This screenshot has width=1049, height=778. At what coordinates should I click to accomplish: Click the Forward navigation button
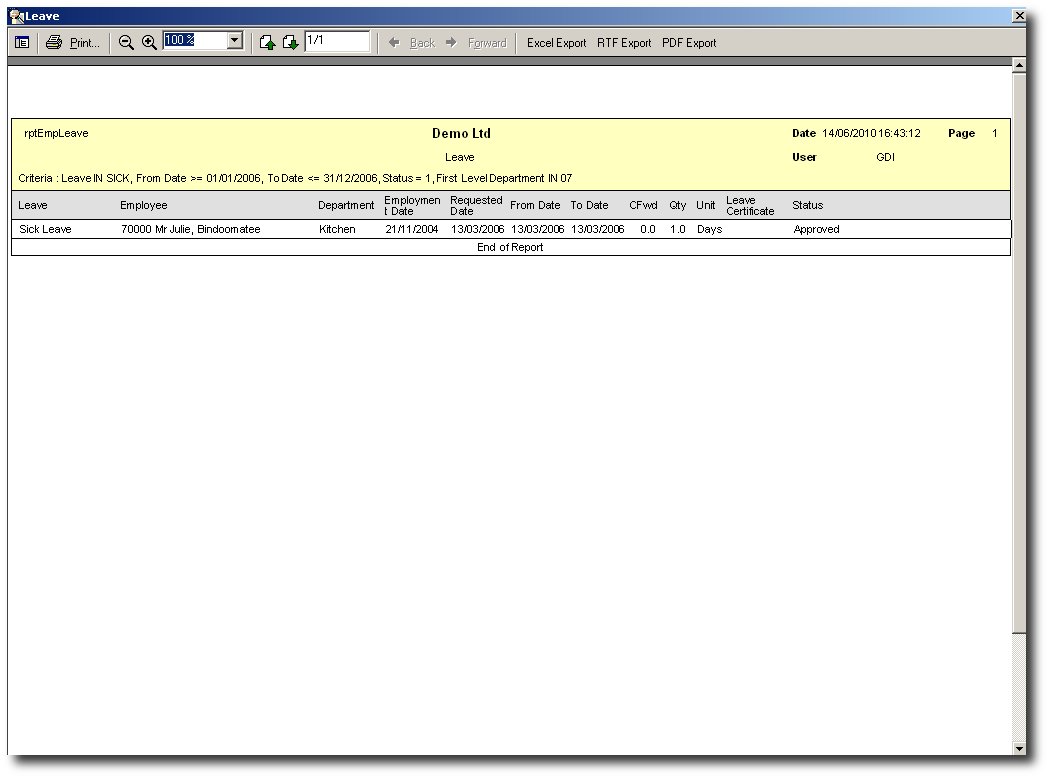click(x=476, y=43)
